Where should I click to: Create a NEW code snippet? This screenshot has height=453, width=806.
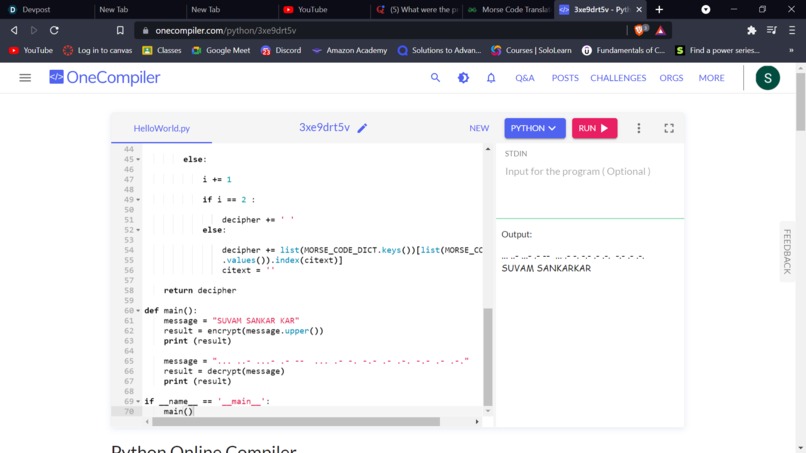tap(479, 128)
